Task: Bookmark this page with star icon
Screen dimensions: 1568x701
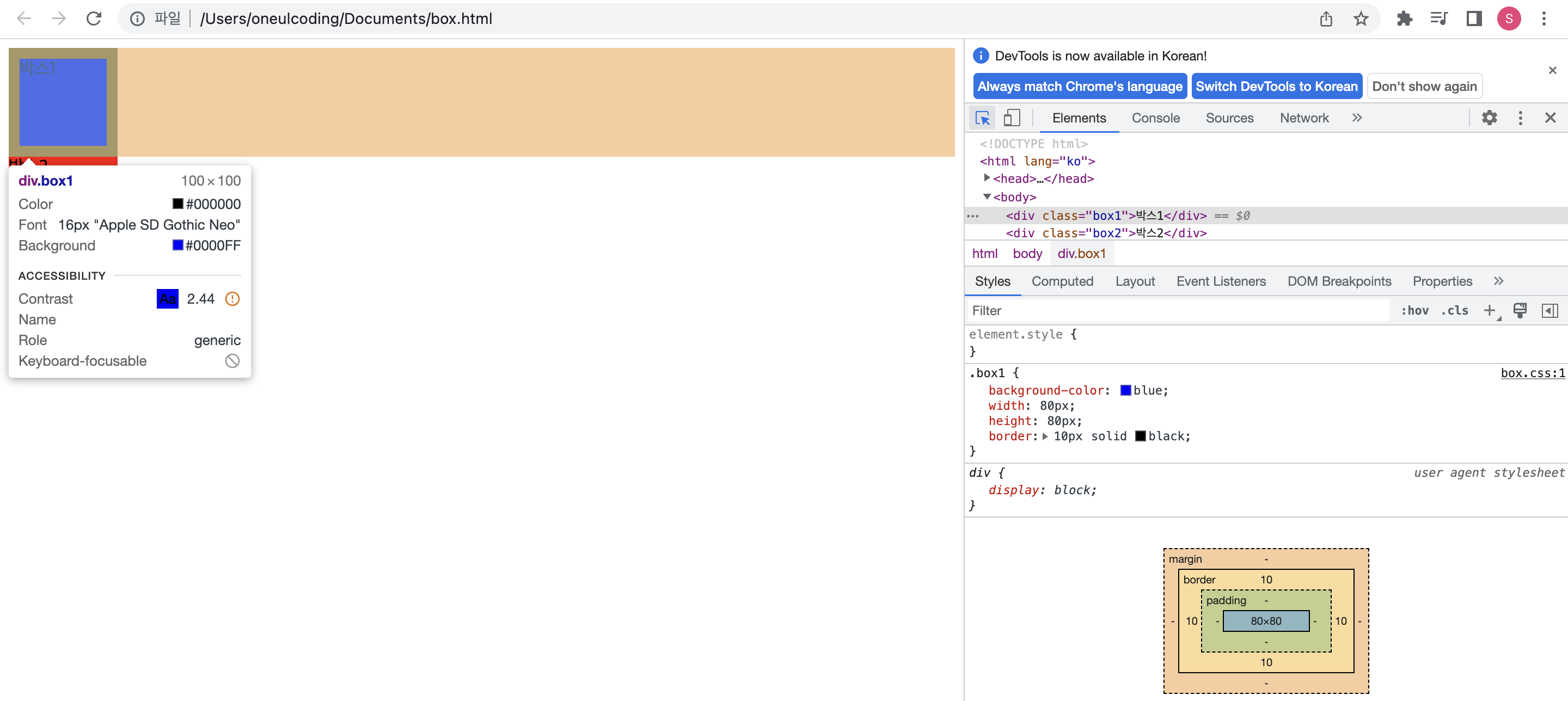Action: coord(1361,19)
